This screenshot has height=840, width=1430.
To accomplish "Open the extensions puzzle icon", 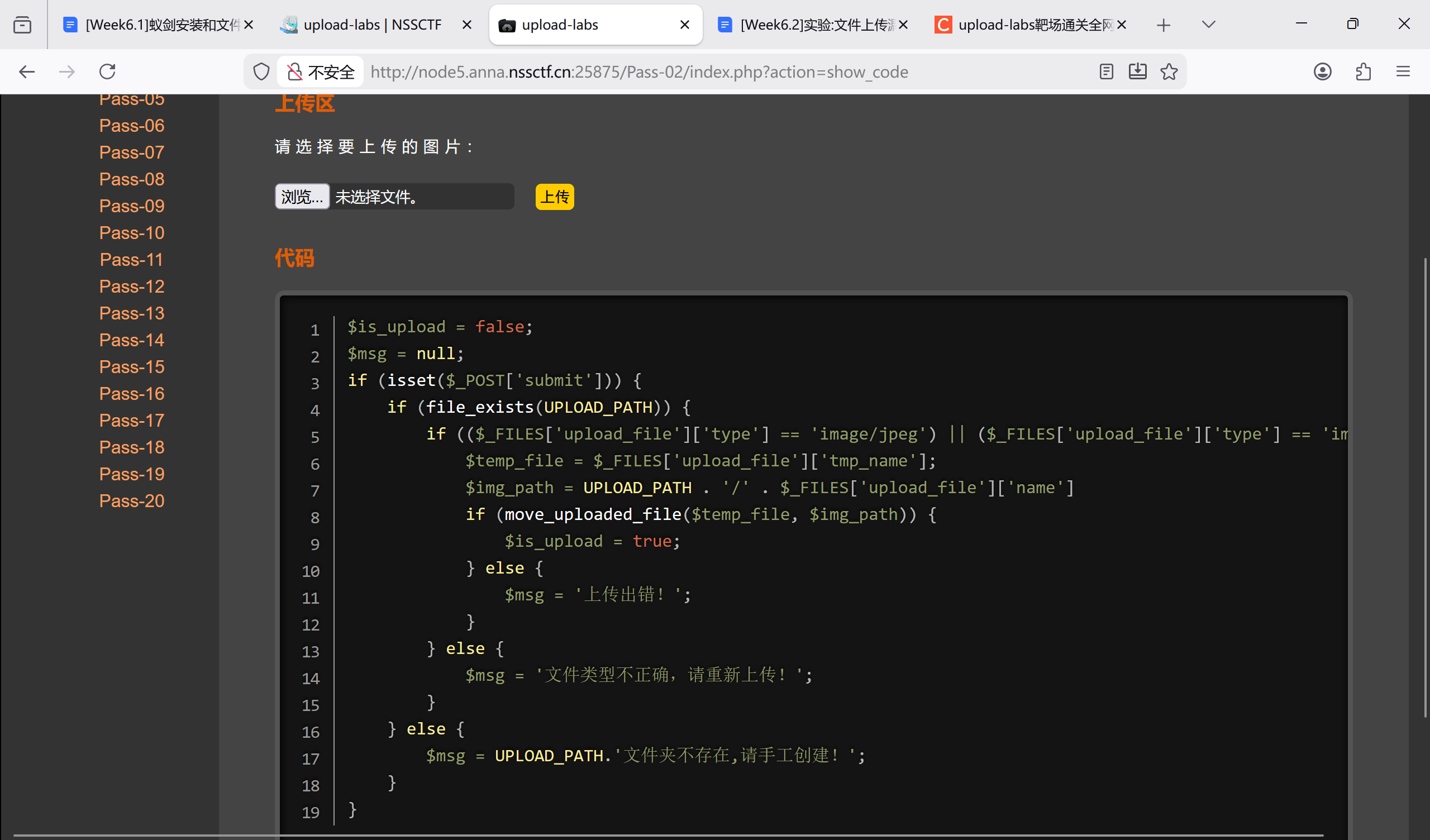I will [1363, 71].
